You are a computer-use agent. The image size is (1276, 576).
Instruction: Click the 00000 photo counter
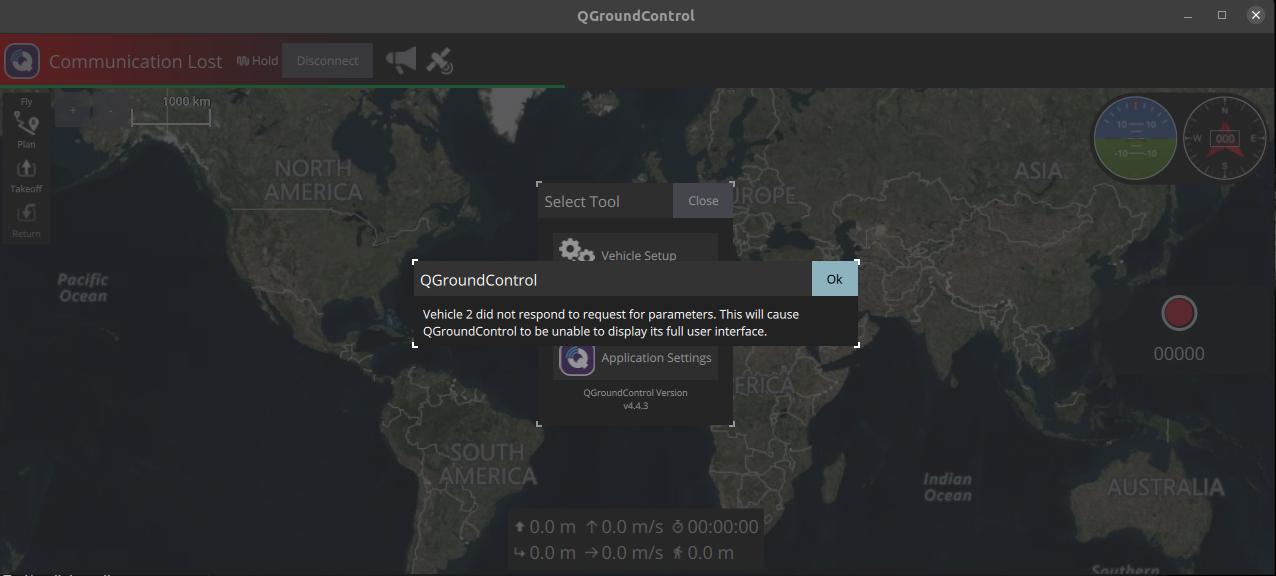pyautogui.click(x=1179, y=354)
